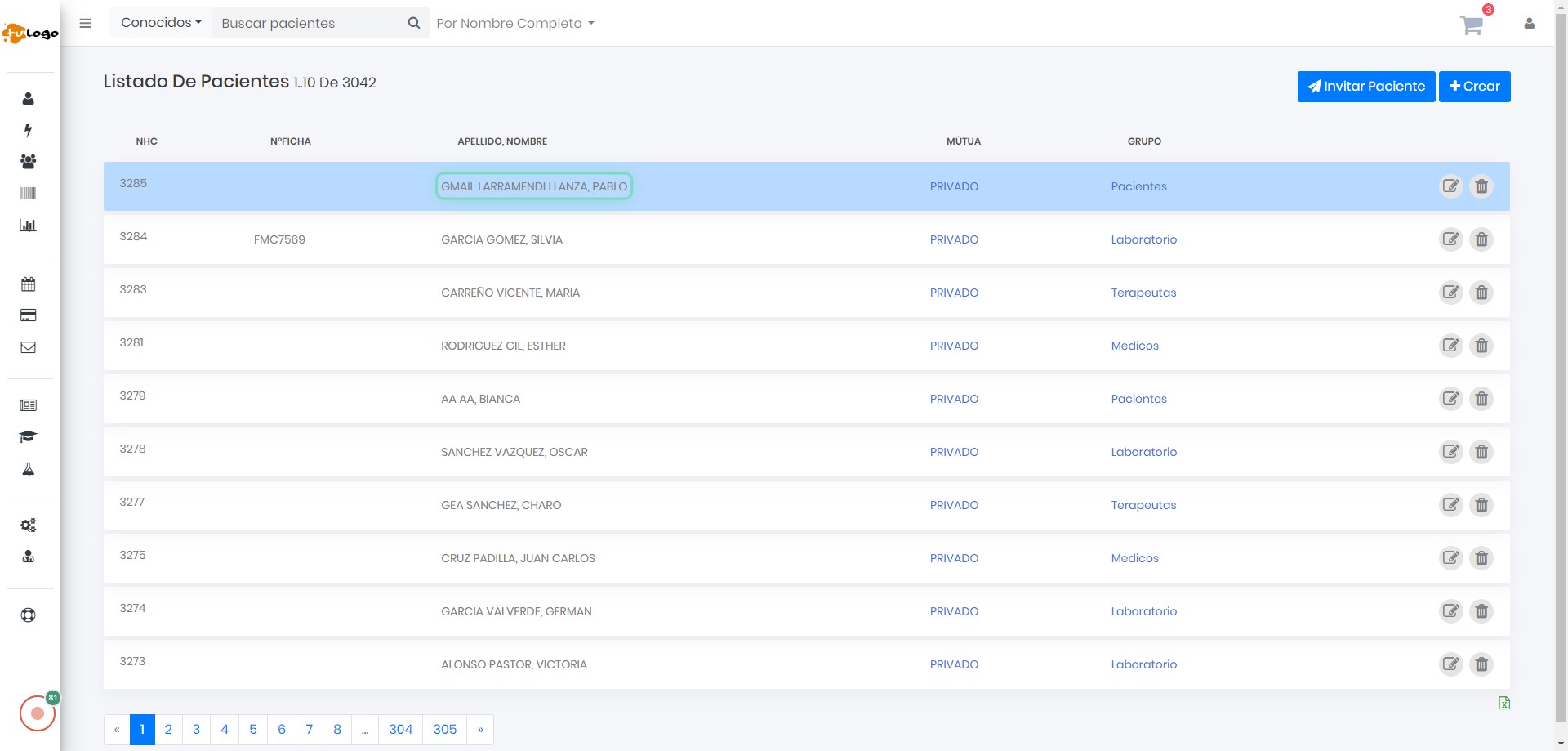Edit patient GARCIA VALVERDE, GERMAN

(1450, 611)
